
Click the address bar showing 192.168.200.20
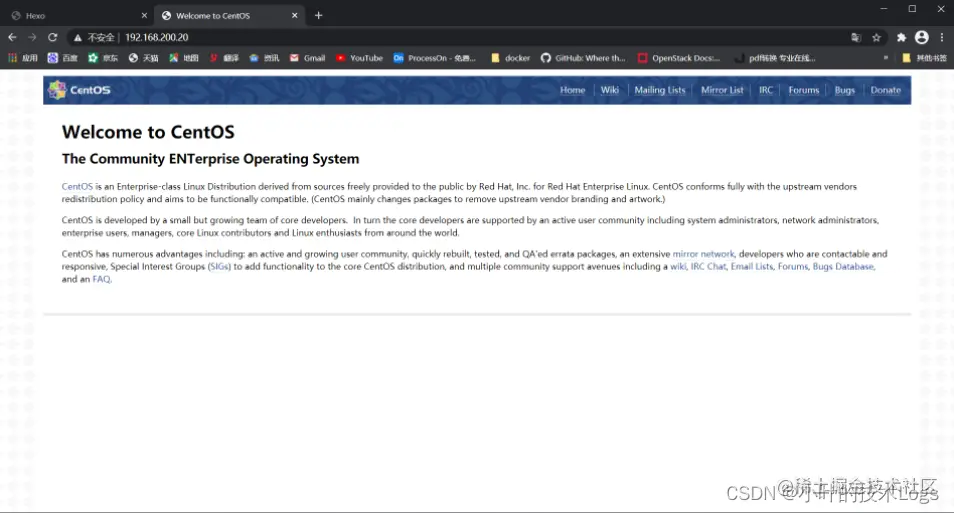[156, 37]
